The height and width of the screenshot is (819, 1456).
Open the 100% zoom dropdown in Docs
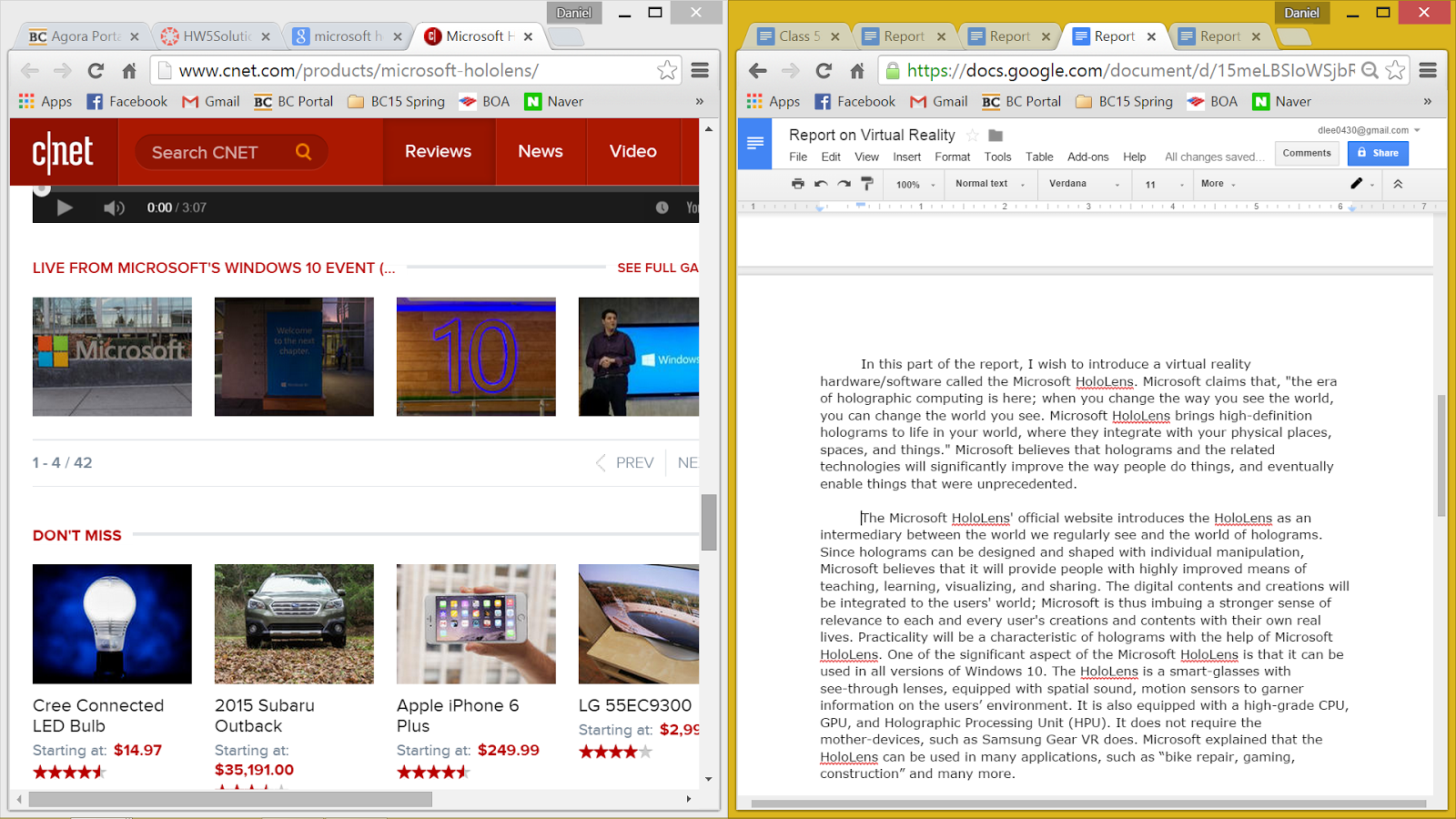click(x=915, y=184)
